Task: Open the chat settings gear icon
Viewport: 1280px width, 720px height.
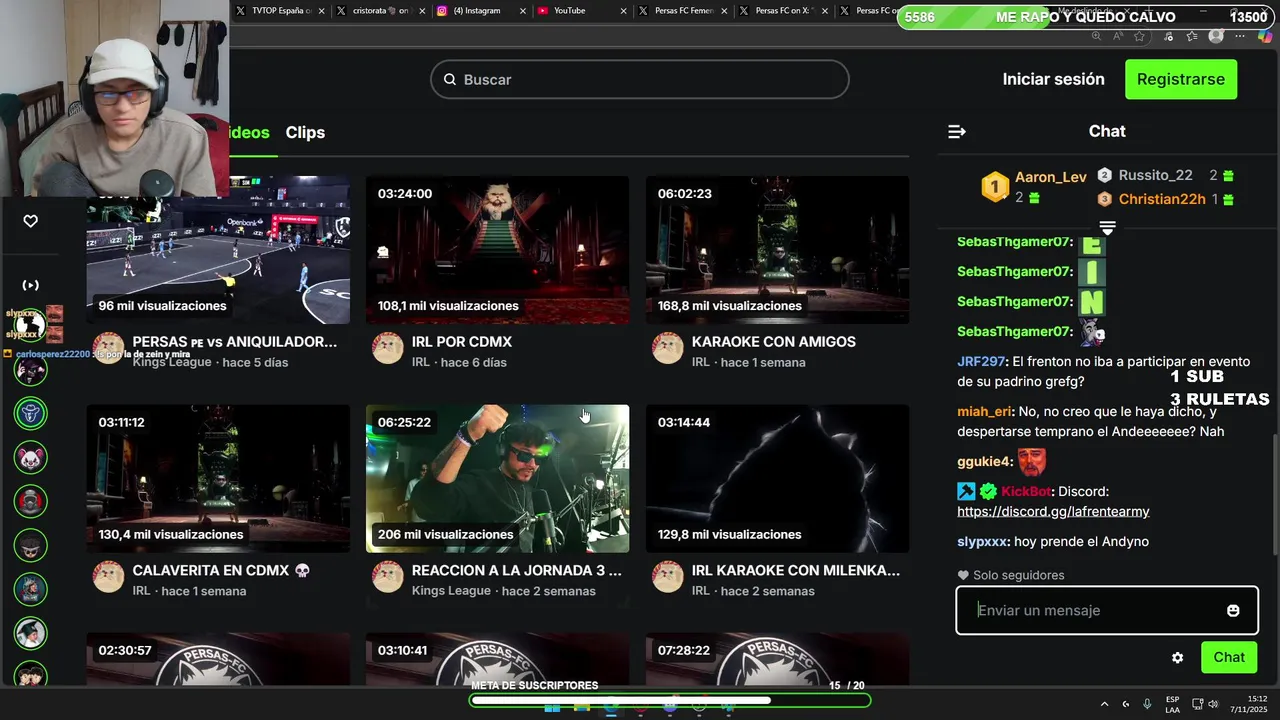Action: point(1177,657)
